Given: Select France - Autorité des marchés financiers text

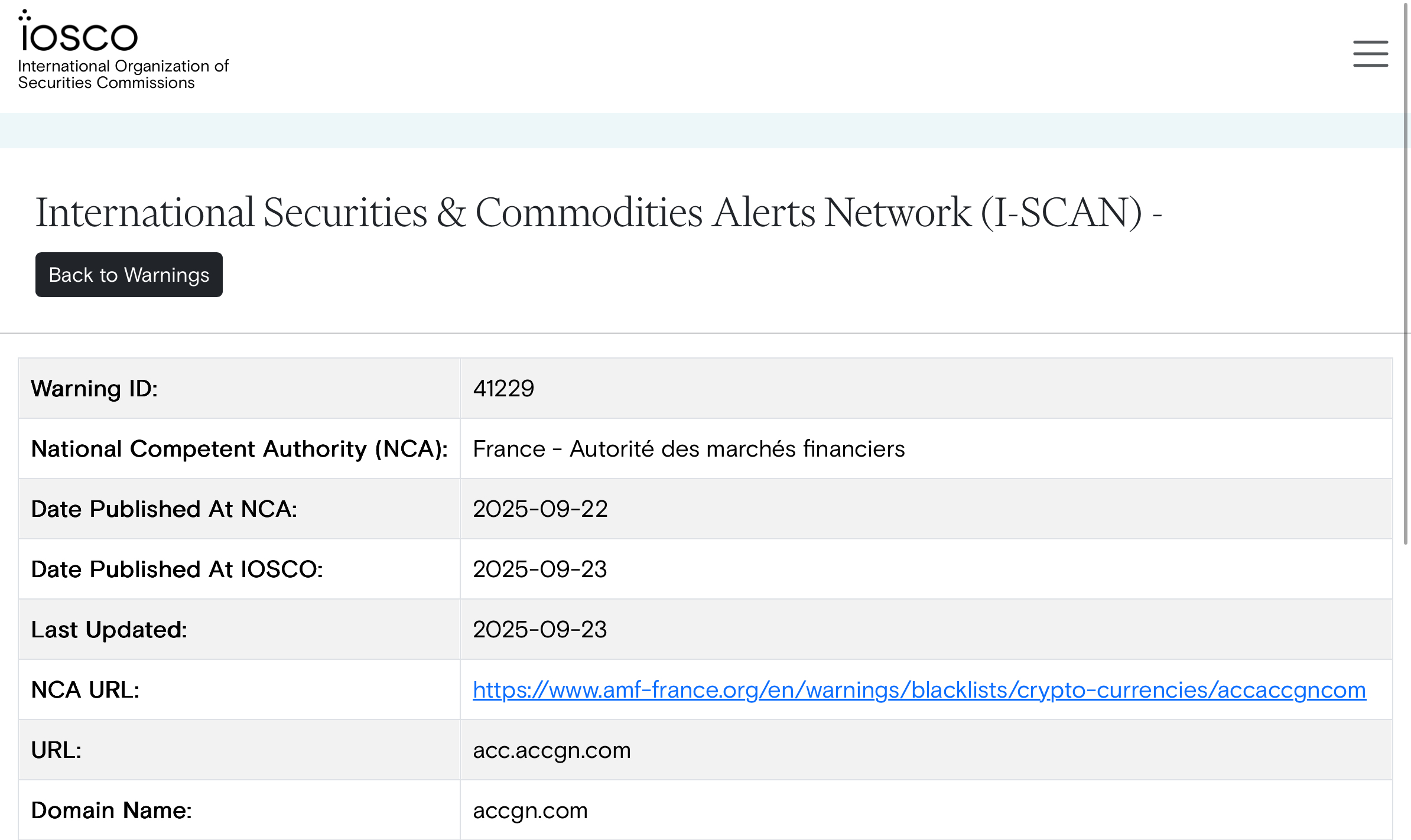Looking at the screenshot, I should click(x=688, y=448).
